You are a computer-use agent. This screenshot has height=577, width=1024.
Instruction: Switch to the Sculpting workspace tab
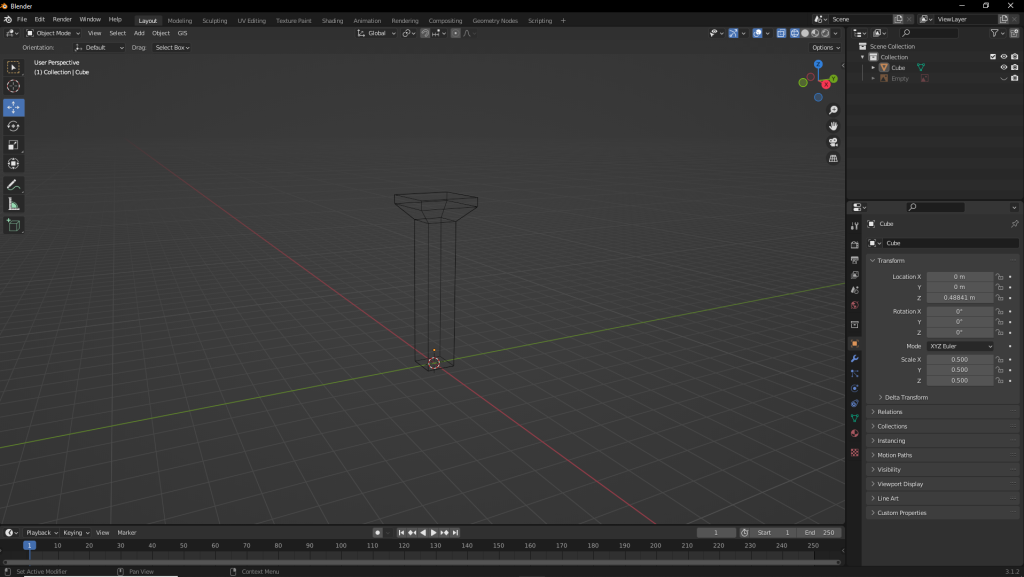[214, 20]
